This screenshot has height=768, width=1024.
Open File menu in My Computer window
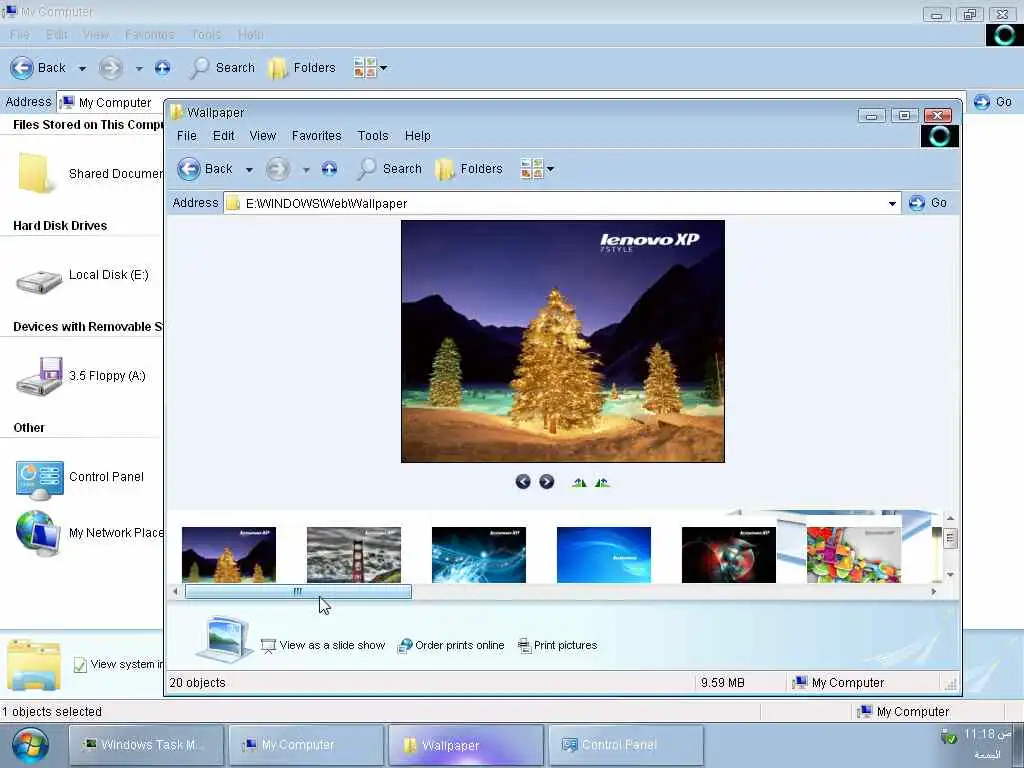(x=20, y=35)
